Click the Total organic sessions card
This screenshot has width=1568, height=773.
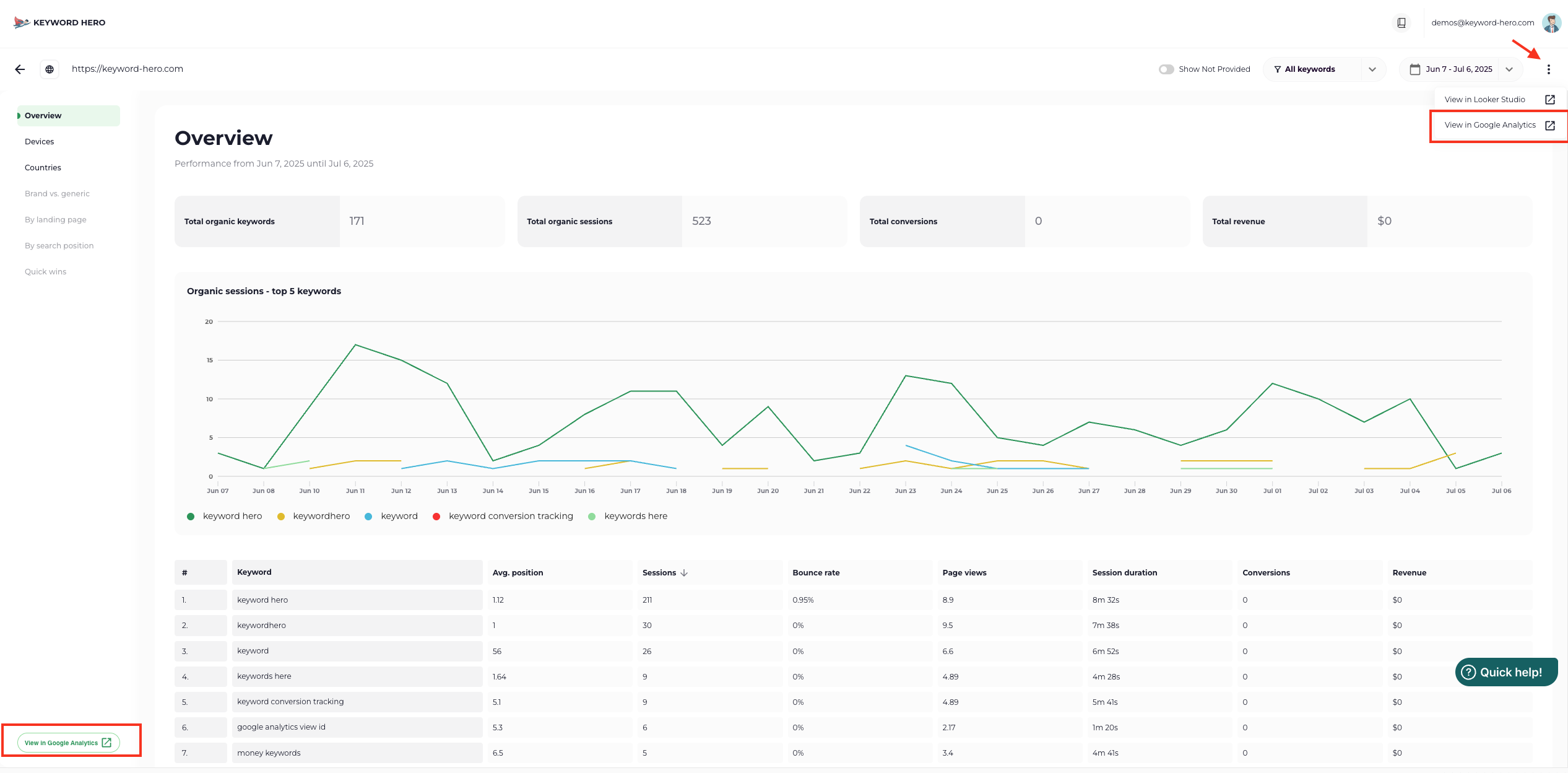click(682, 221)
